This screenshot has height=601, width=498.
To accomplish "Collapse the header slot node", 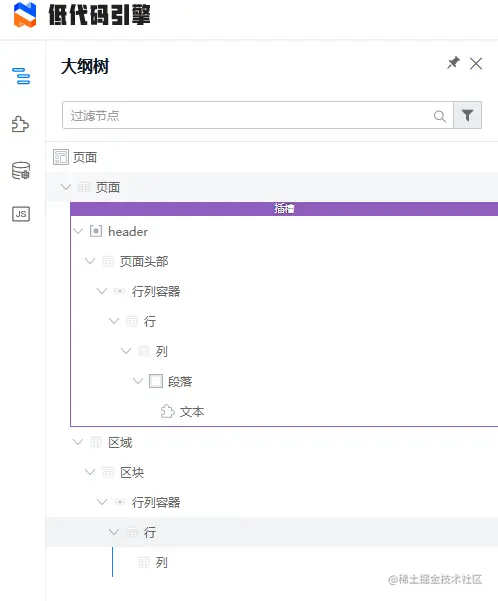I will tap(78, 231).
